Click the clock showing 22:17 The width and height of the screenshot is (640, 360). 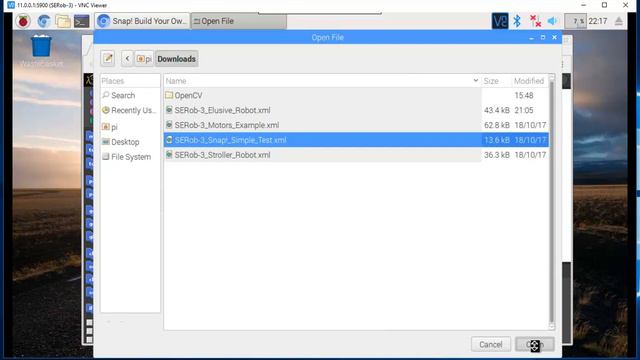tap(598, 21)
